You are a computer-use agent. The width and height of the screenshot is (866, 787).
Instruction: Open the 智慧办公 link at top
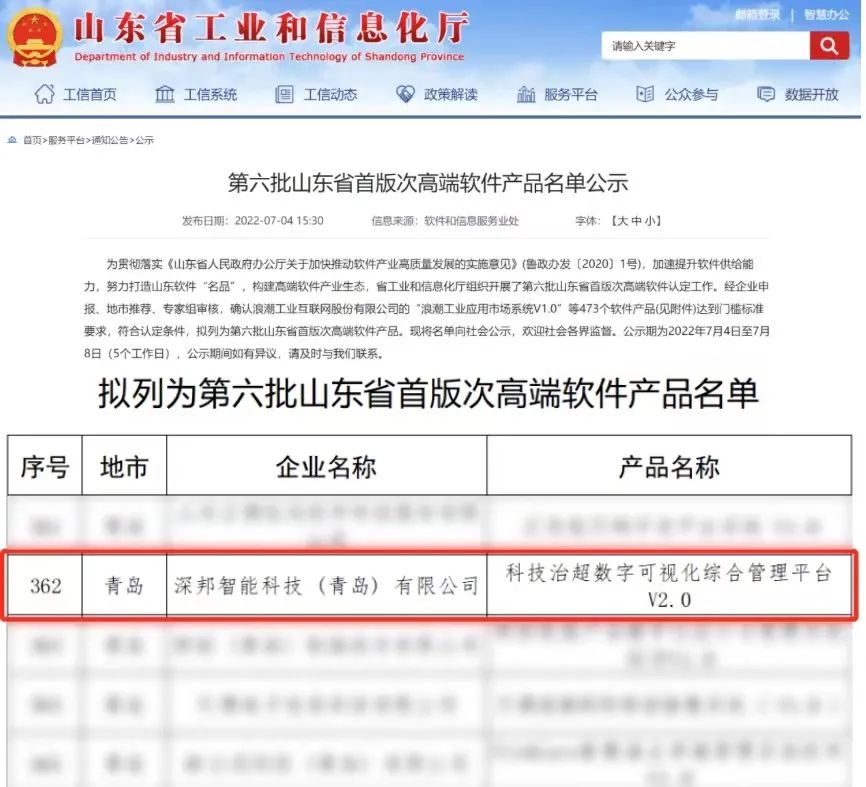(826, 15)
